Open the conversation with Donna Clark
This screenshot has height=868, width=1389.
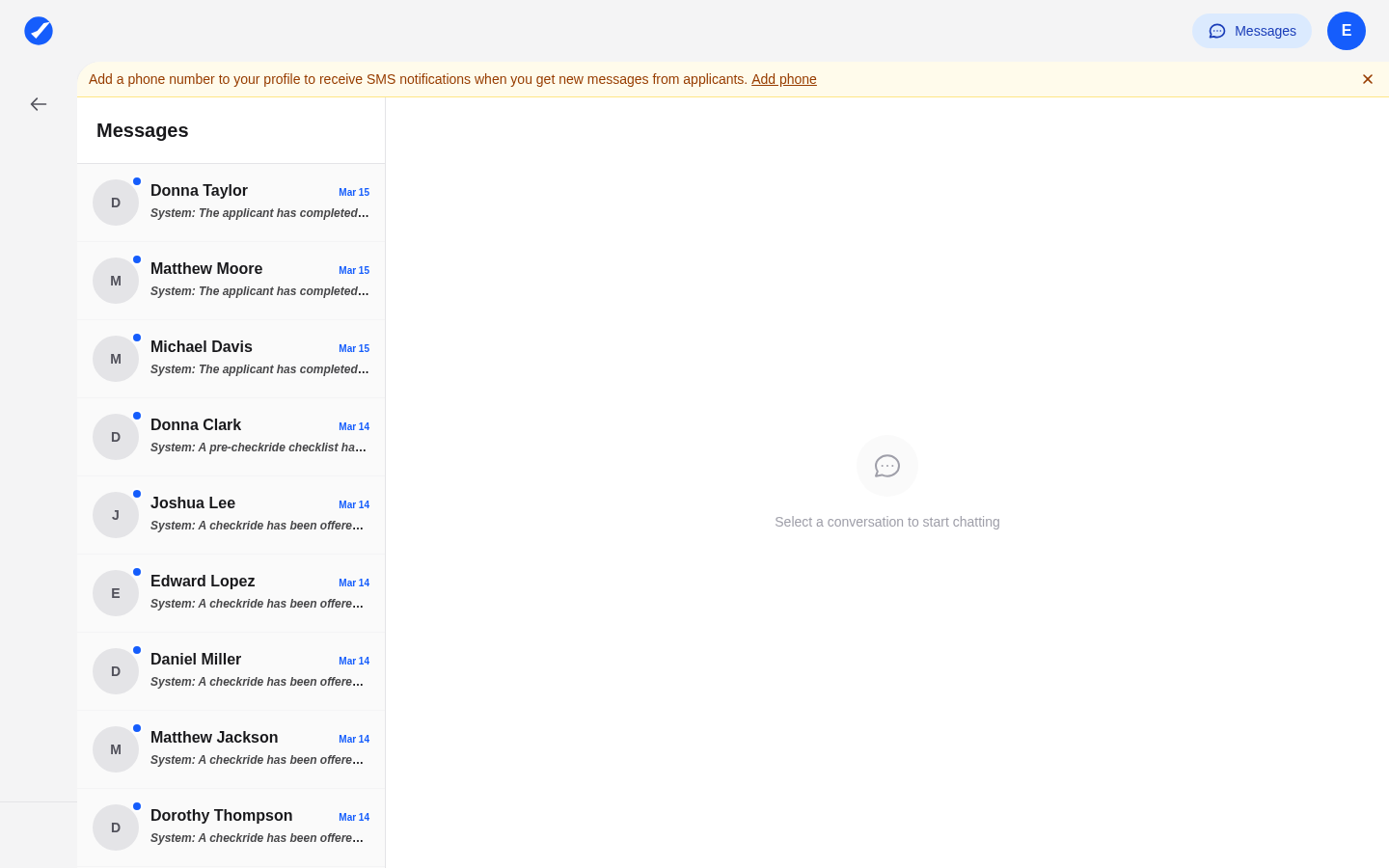click(231, 436)
